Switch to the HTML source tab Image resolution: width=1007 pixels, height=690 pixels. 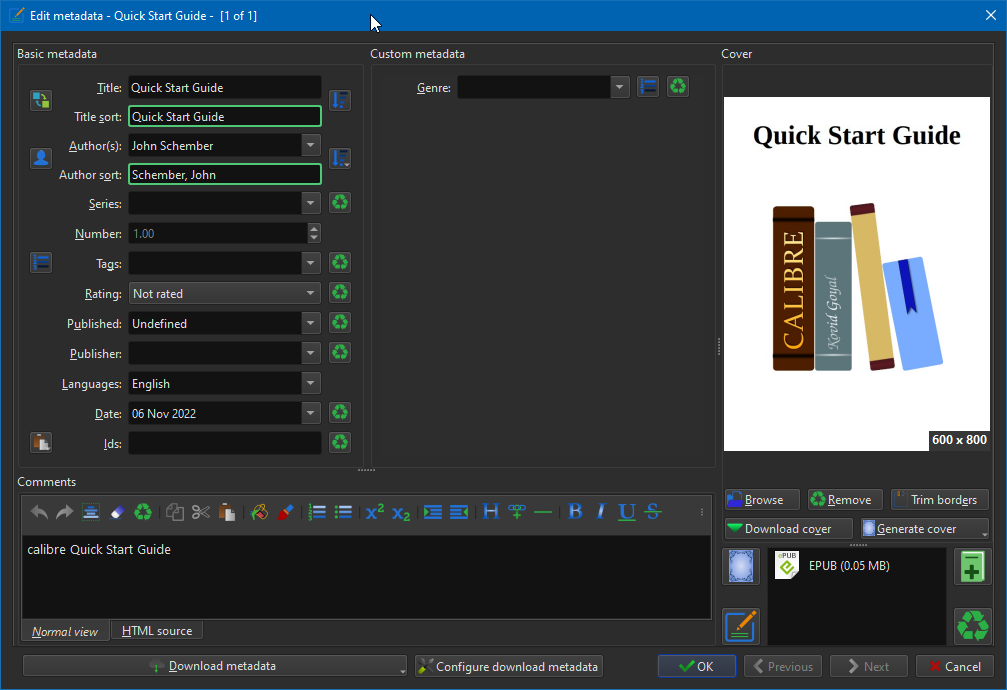point(157,631)
